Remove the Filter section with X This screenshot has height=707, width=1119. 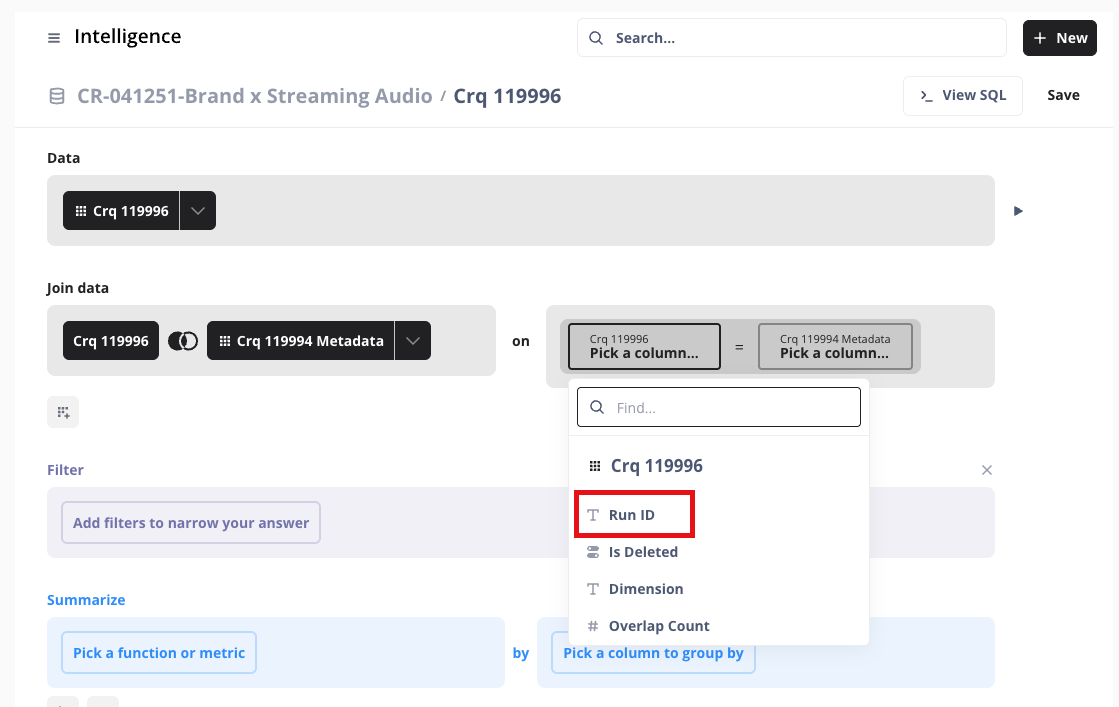[x=986, y=470]
